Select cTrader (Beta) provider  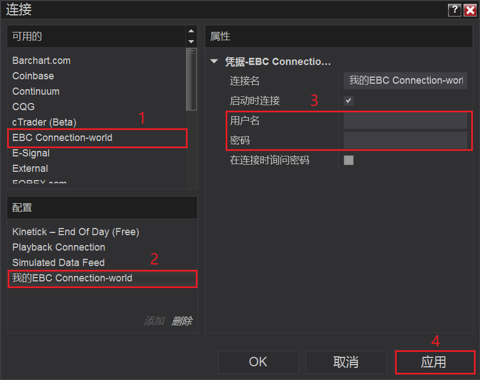[x=44, y=122]
